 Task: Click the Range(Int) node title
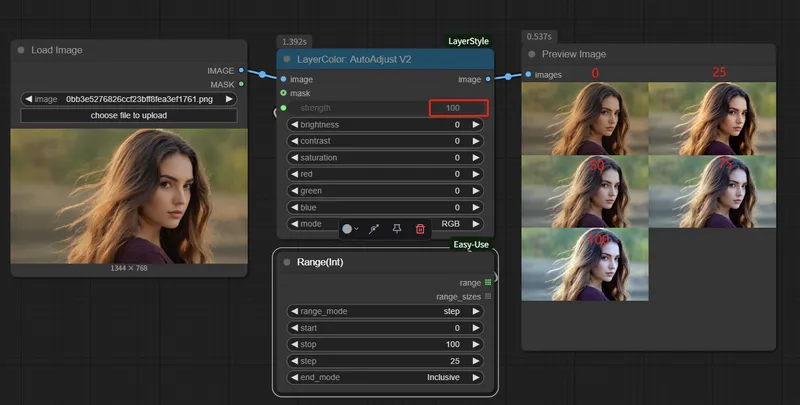pyautogui.click(x=321, y=262)
